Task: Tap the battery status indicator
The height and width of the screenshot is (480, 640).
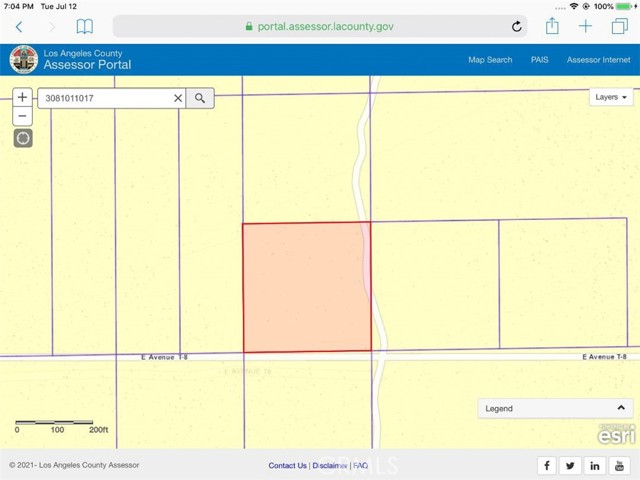Action: 624,6
